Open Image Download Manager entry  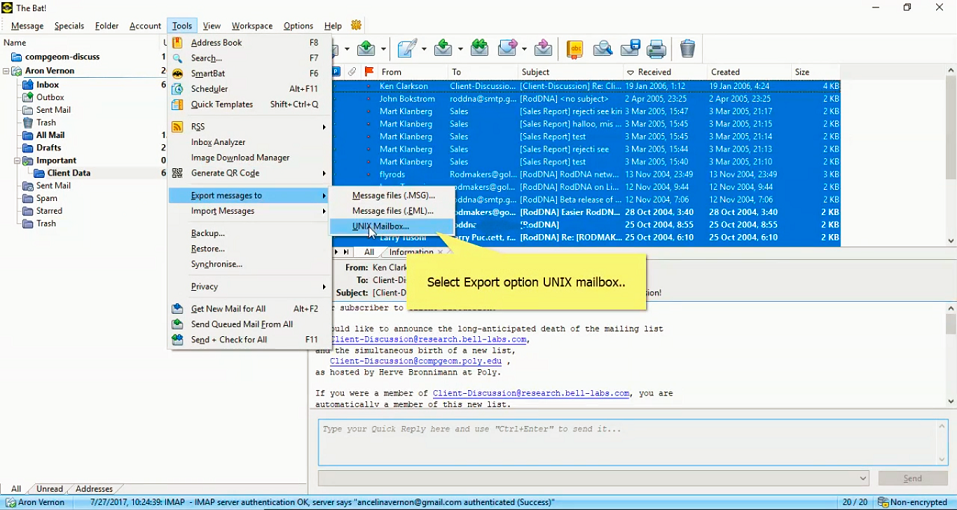tap(249, 157)
